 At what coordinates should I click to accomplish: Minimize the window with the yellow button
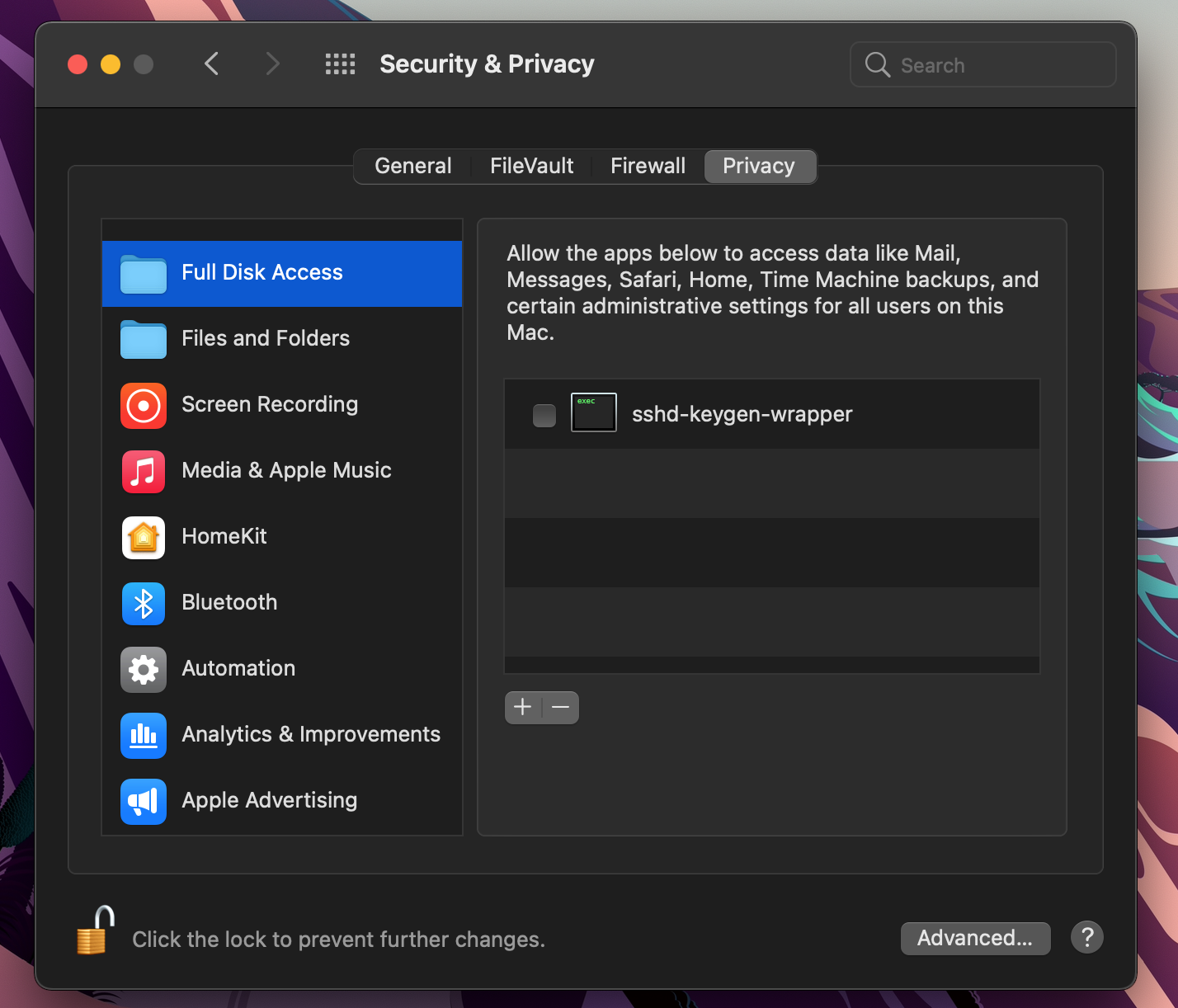point(111,64)
